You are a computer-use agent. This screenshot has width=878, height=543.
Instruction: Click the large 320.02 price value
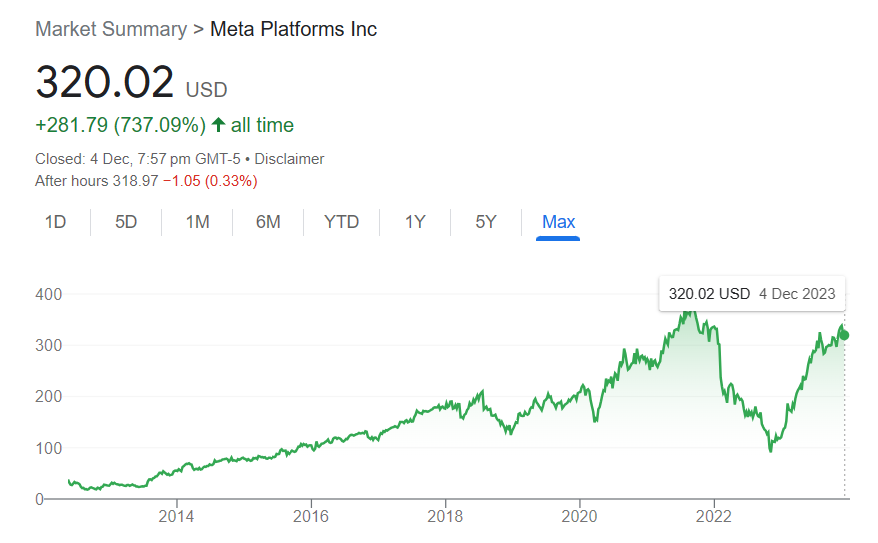(x=105, y=82)
